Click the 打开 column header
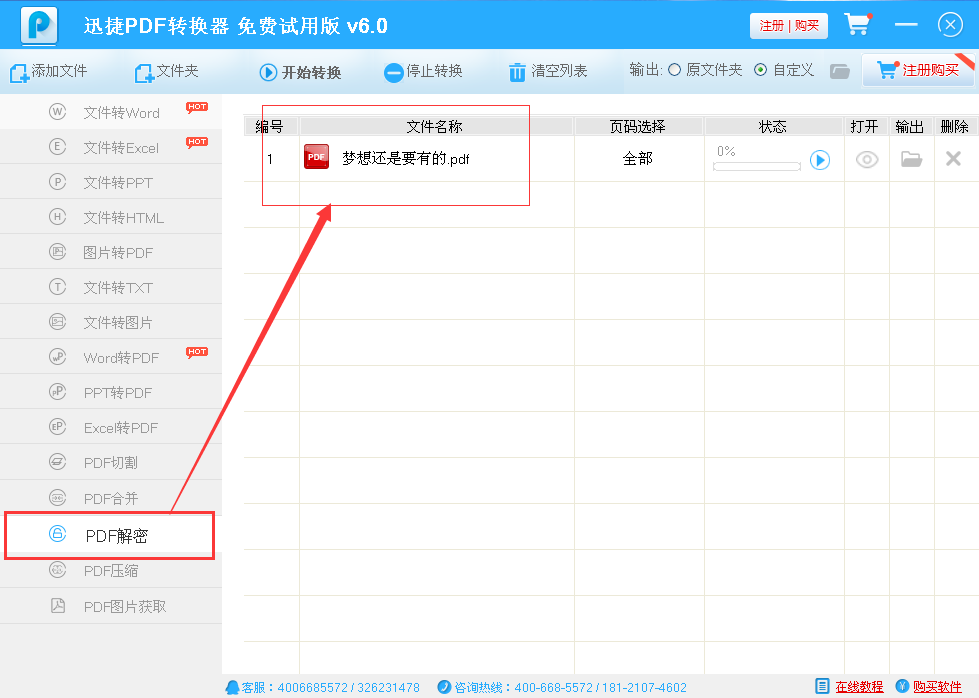The height and width of the screenshot is (698, 979). (x=865, y=126)
